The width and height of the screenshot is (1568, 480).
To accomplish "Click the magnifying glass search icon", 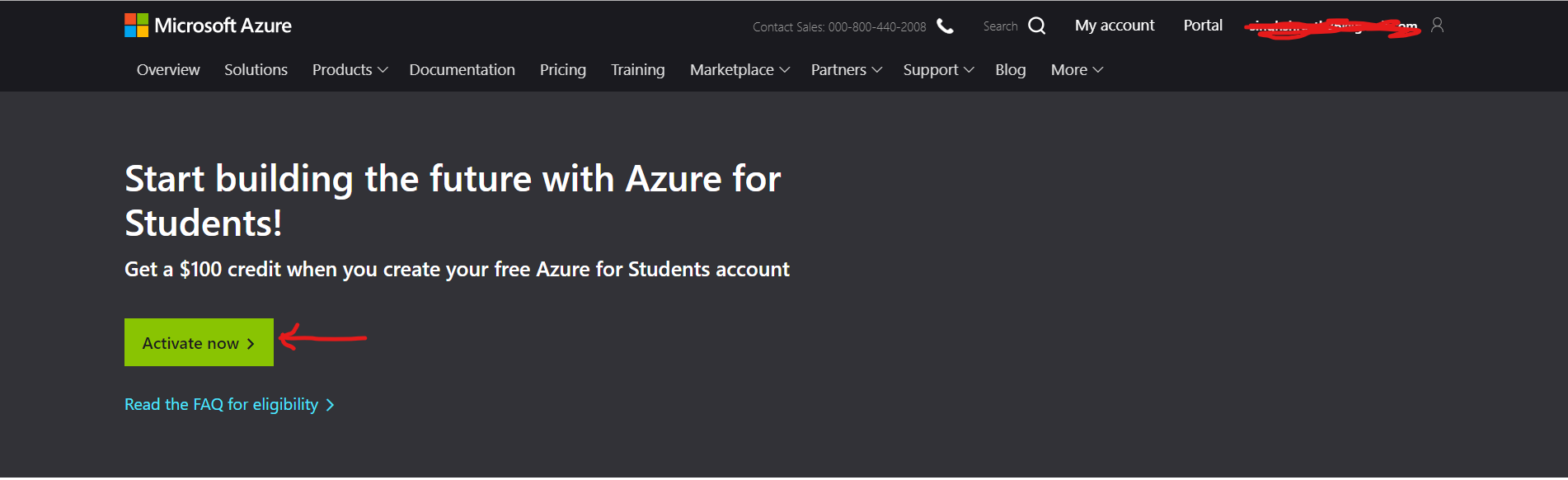I will point(1036,26).
